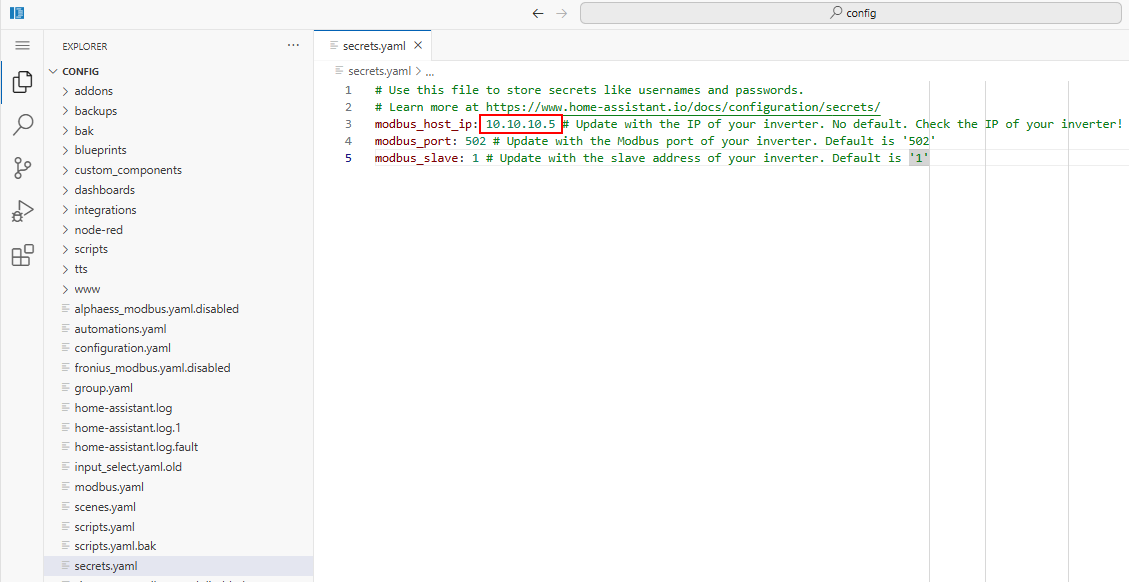
Task: Expand the addons folder
Action: click(x=93, y=91)
